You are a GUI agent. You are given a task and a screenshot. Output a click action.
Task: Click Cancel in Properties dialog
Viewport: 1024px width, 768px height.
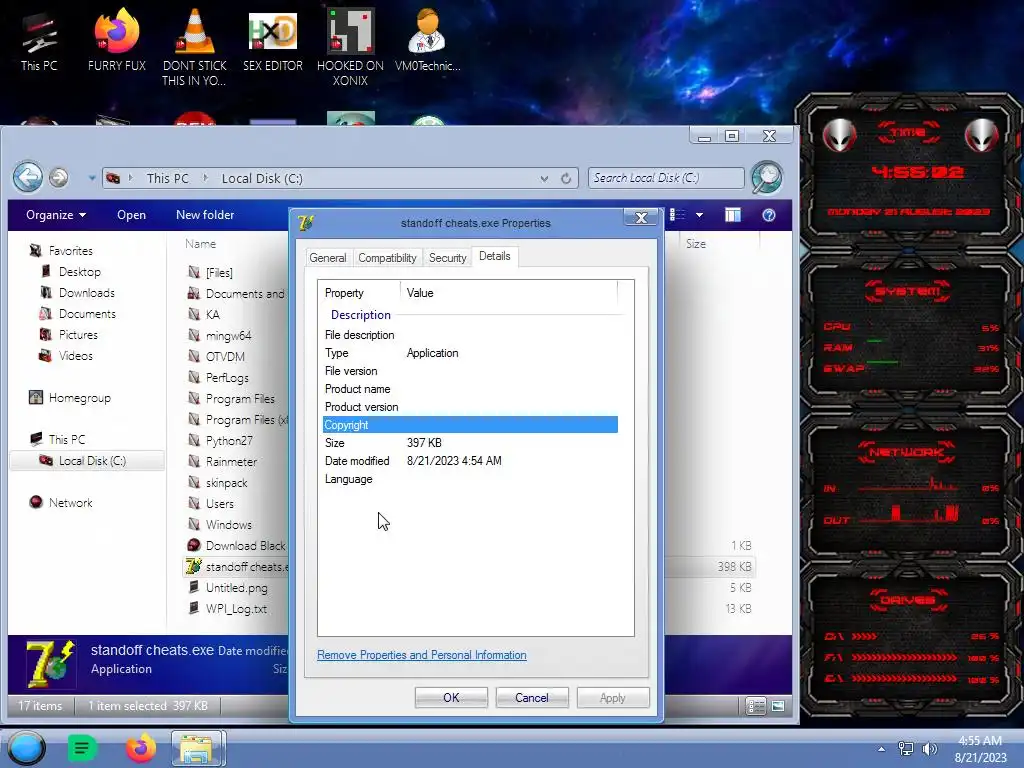[x=532, y=697]
